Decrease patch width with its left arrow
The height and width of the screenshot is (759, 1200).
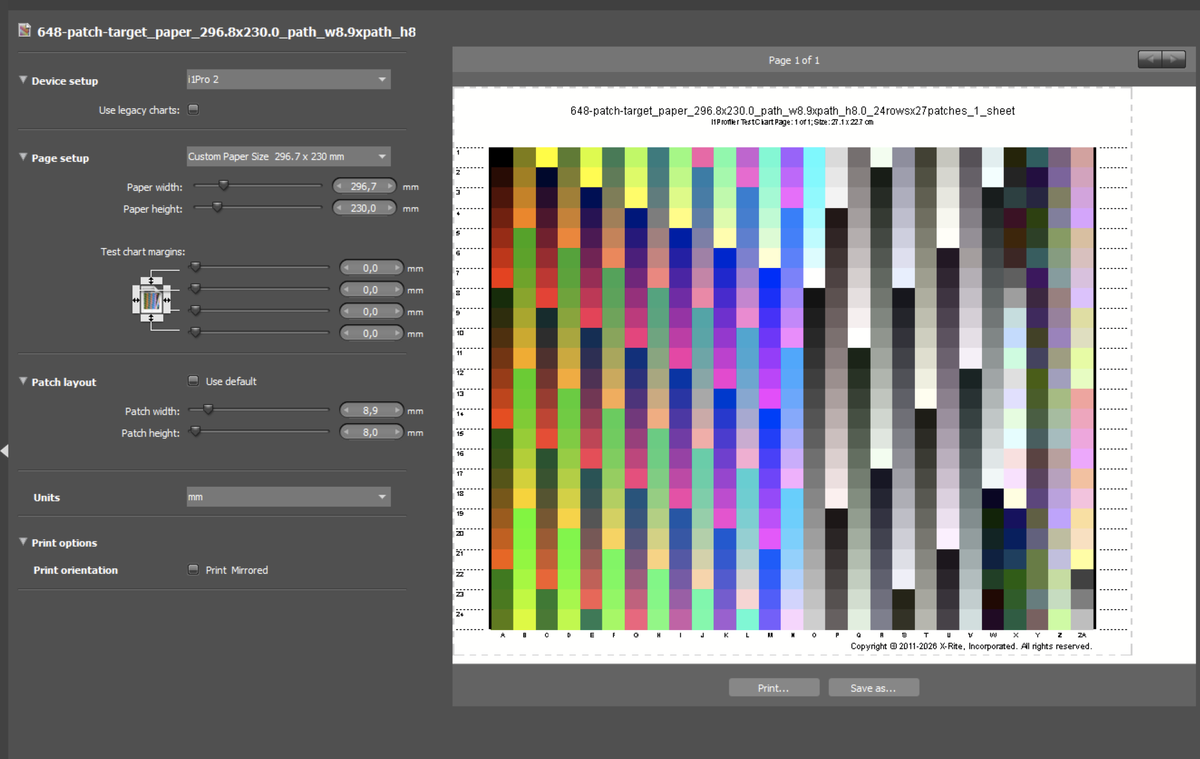347,410
